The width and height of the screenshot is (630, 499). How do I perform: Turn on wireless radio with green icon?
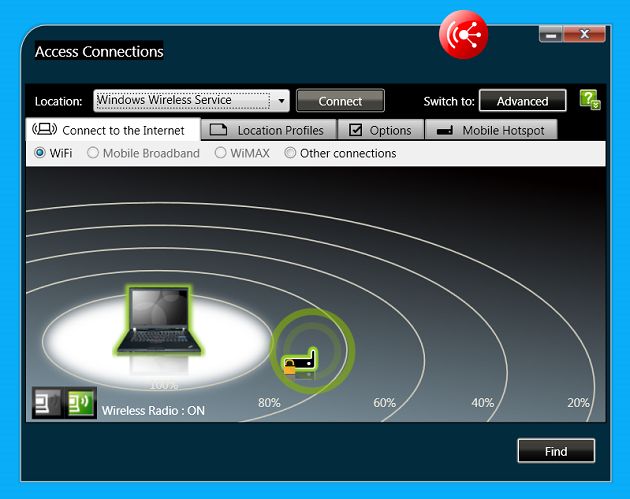80,403
